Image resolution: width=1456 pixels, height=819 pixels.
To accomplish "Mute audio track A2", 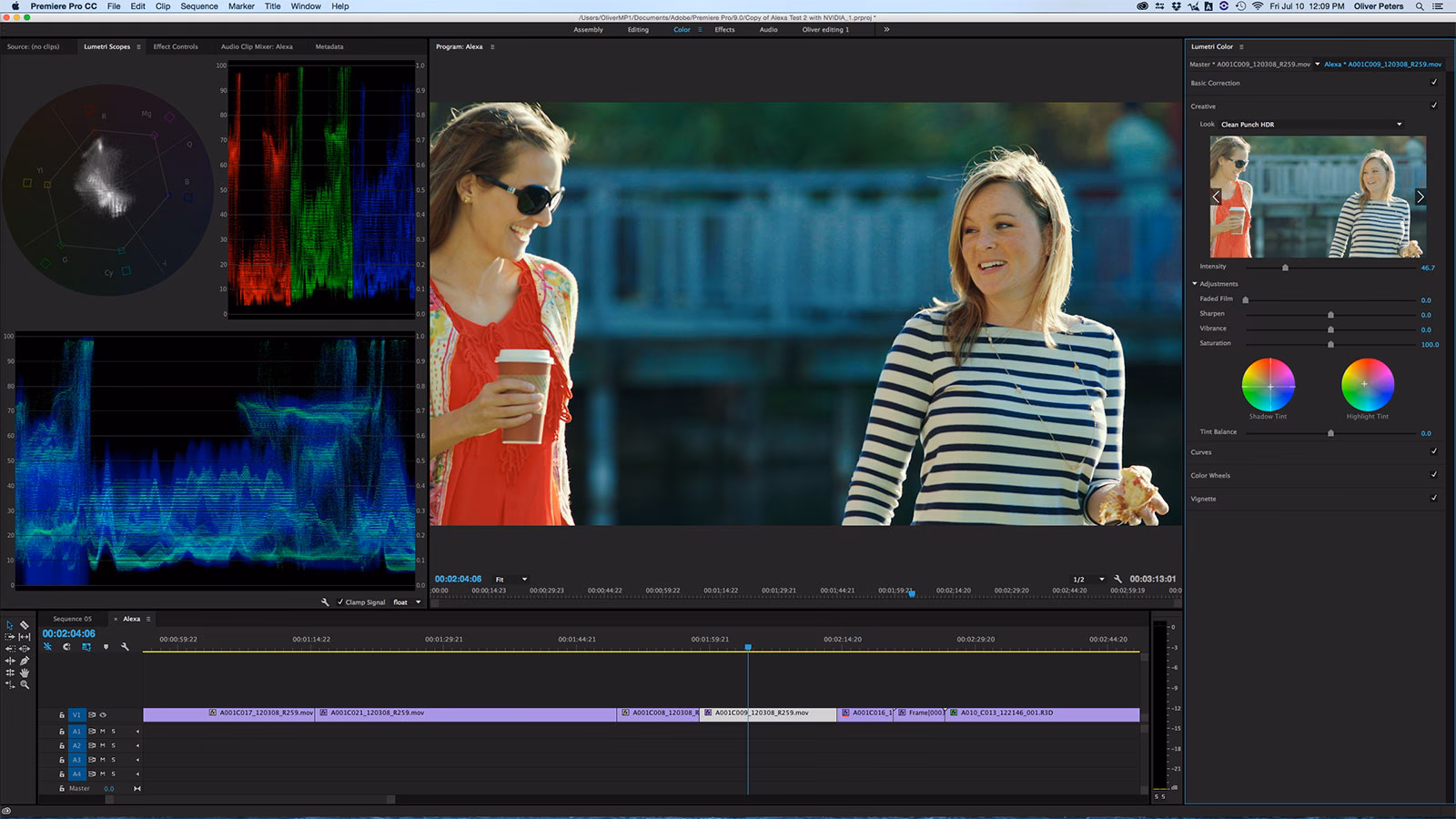I will click(102, 744).
